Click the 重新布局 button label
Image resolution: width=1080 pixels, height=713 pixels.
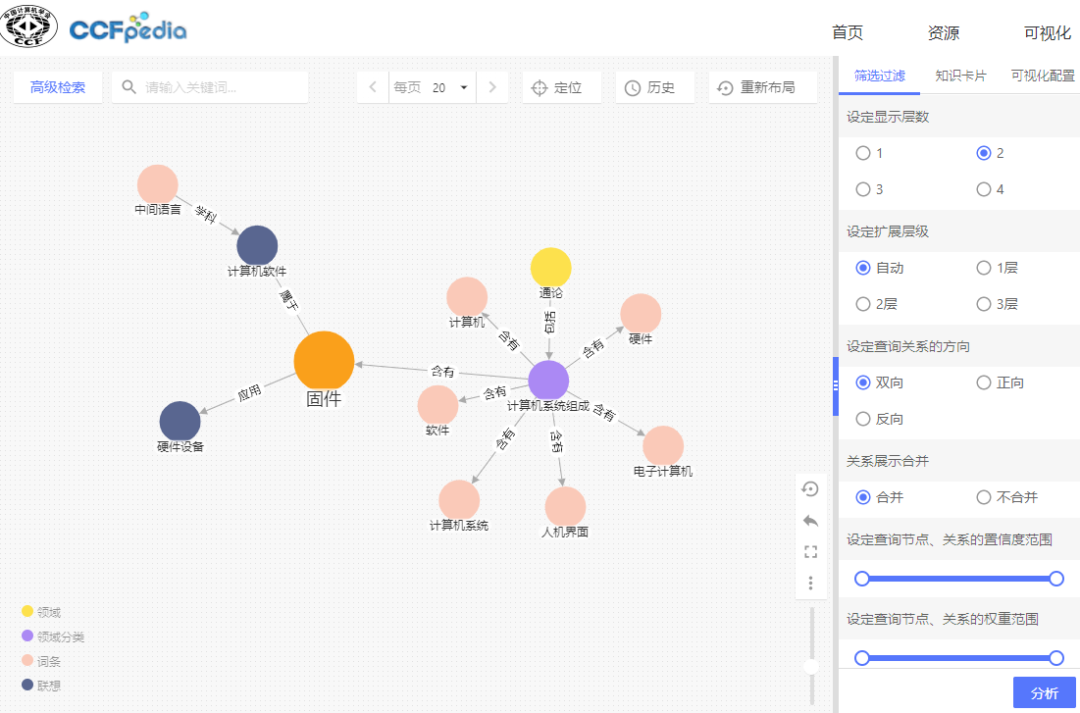(768, 87)
